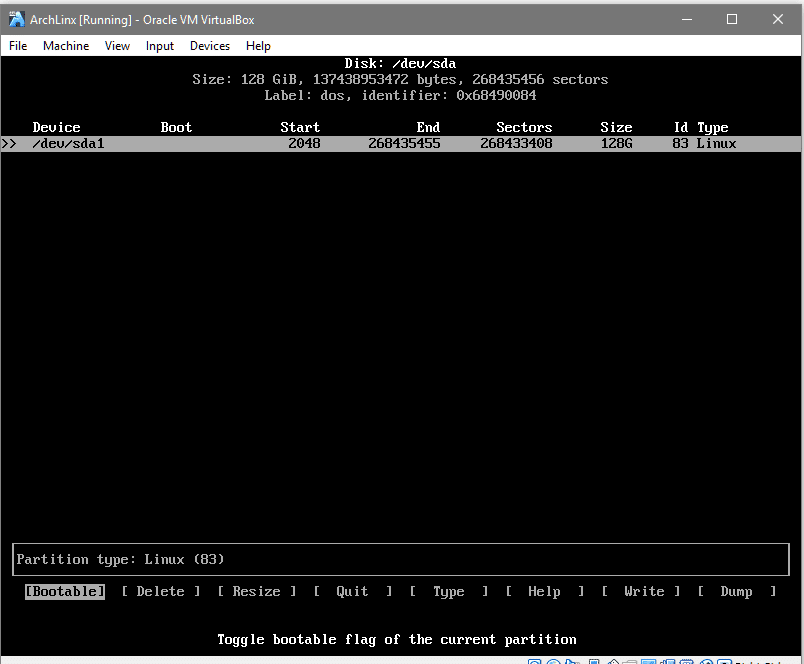Open the File menu

tap(18, 46)
